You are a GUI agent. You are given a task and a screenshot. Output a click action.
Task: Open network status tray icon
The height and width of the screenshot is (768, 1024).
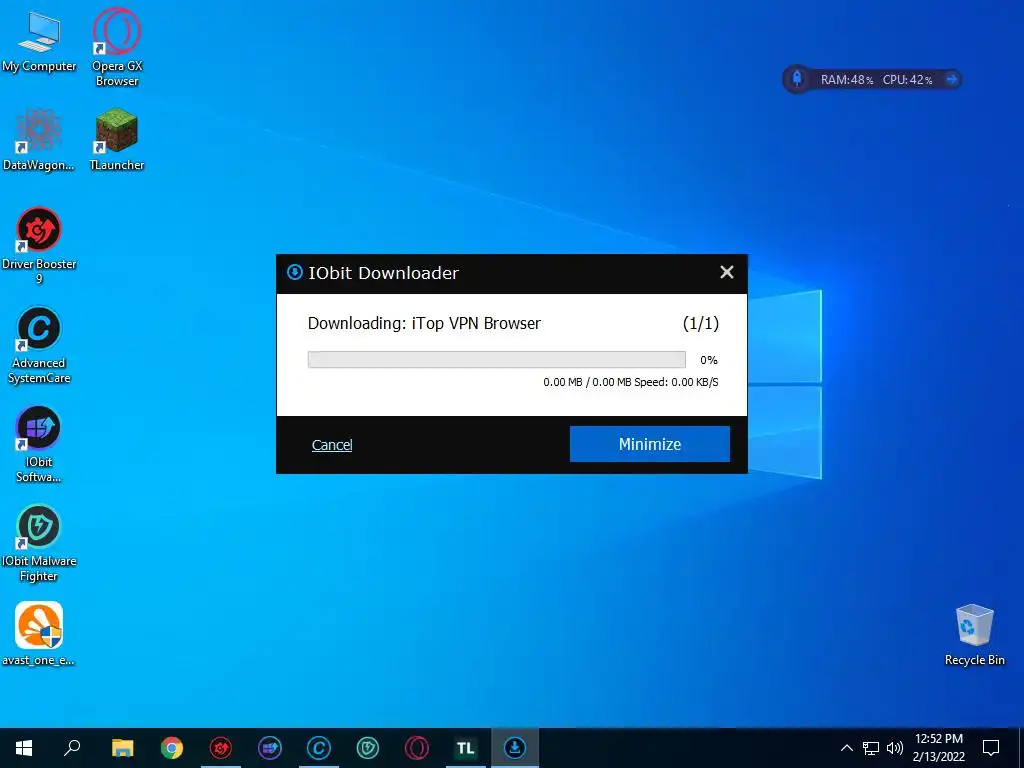871,748
